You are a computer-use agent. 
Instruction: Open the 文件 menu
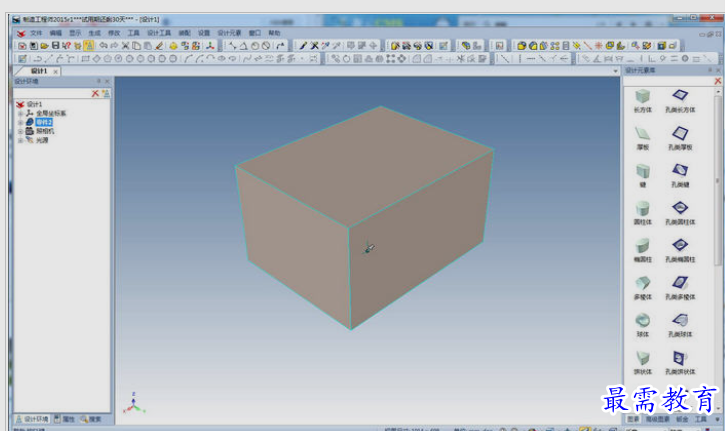36,33
